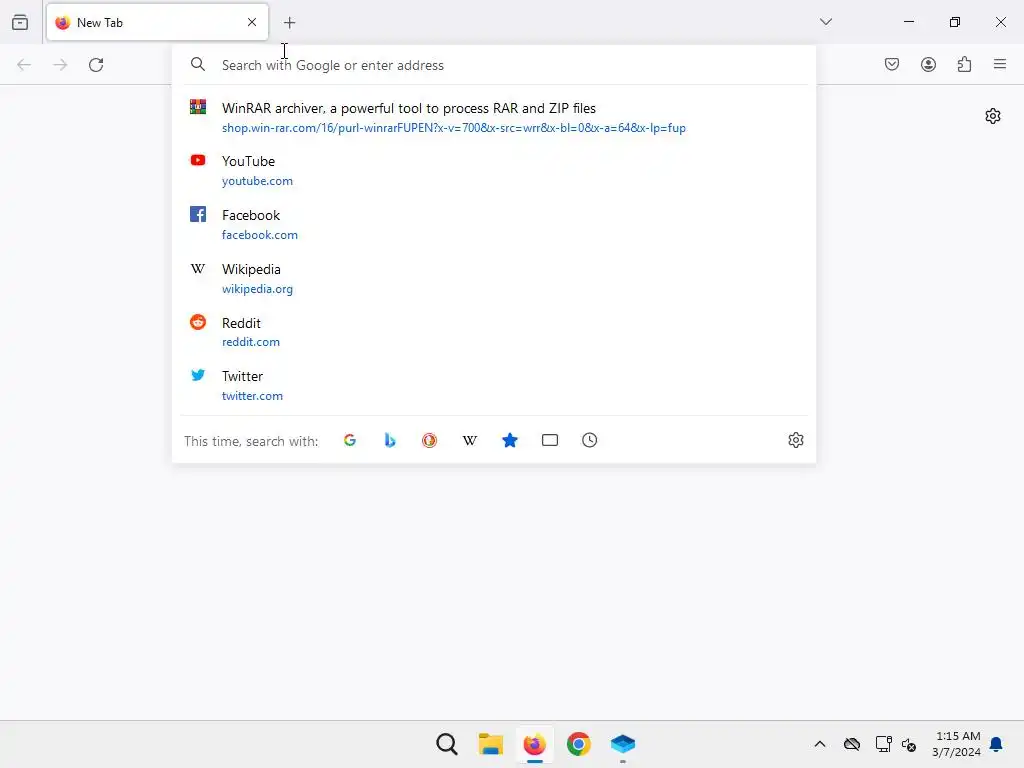Search open Tabs with rectangle icon

(550, 440)
